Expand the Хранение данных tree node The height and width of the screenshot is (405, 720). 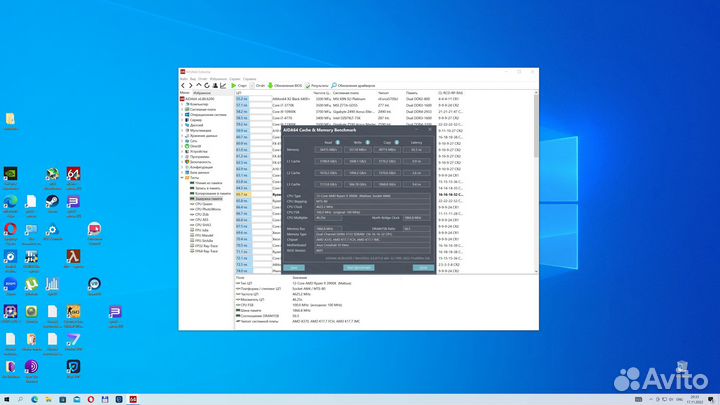[x=182, y=135]
